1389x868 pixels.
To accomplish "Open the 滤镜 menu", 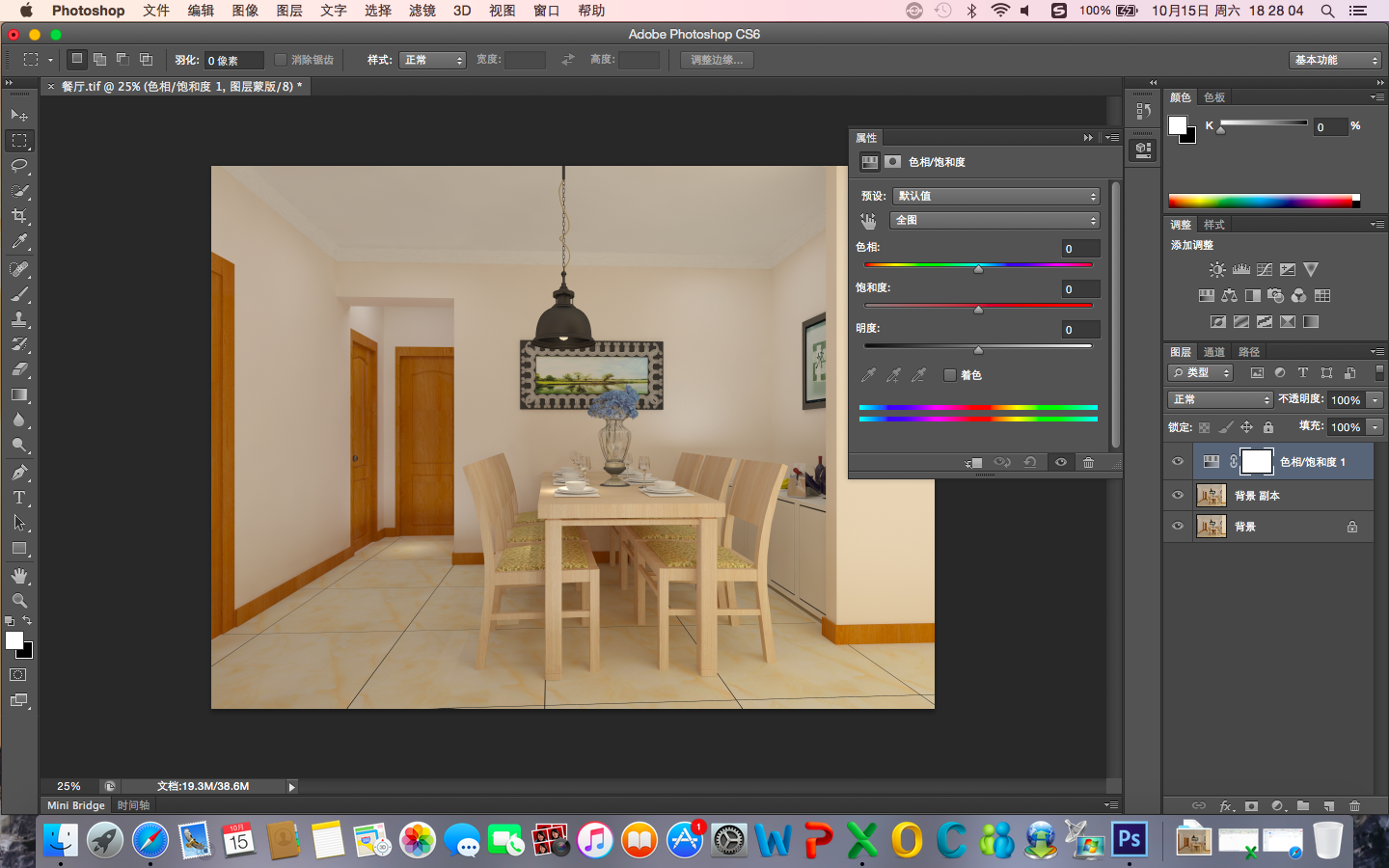I will point(422,11).
